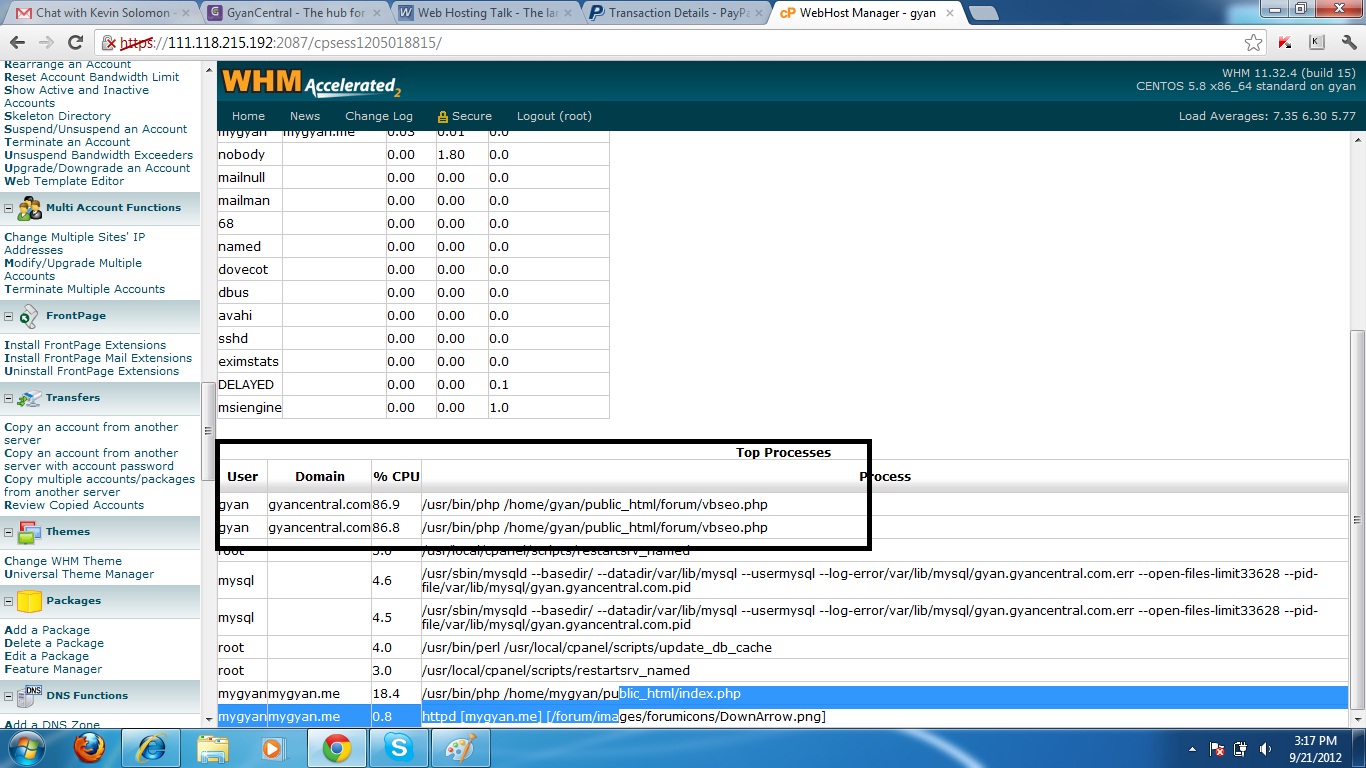Launch Firefox from the taskbar
This screenshot has height=768, width=1366.
(x=90, y=748)
